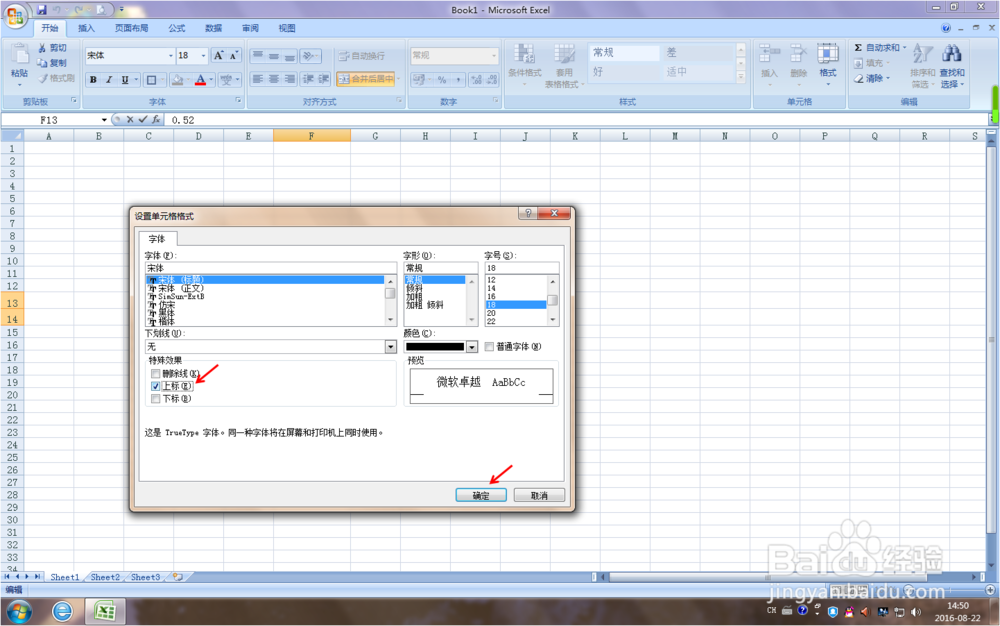The height and width of the screenshot is (626, 1000).
Task: Open the number format dropdown
Action: tap(494, 56)
